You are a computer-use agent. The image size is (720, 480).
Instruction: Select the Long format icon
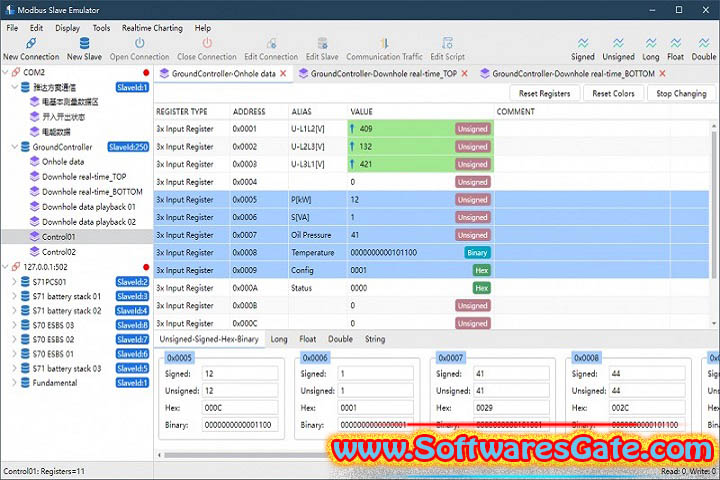(x=651, y=44)
